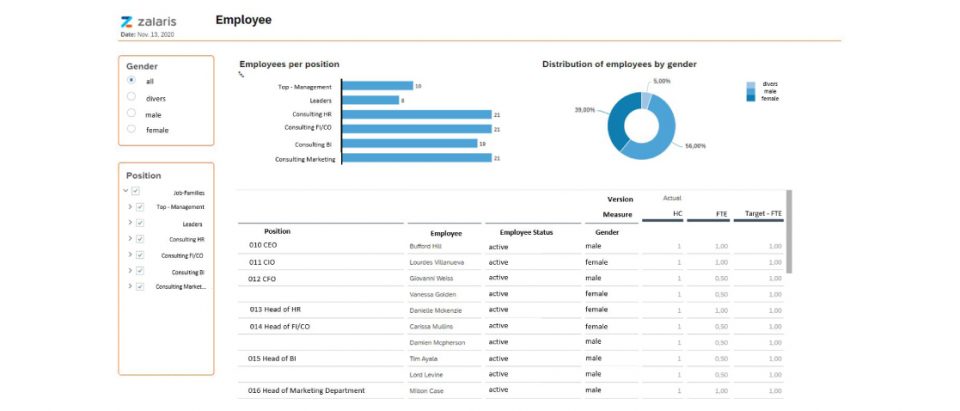Viewport: 960px width, 411px height.
Task: Choose the 'female' gender radio option
Action: point(131,129)
